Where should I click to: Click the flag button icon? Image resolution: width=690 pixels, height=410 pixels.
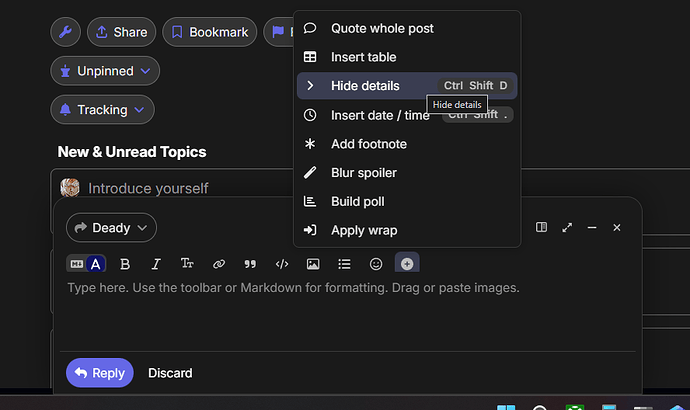[x=278, y=32]
